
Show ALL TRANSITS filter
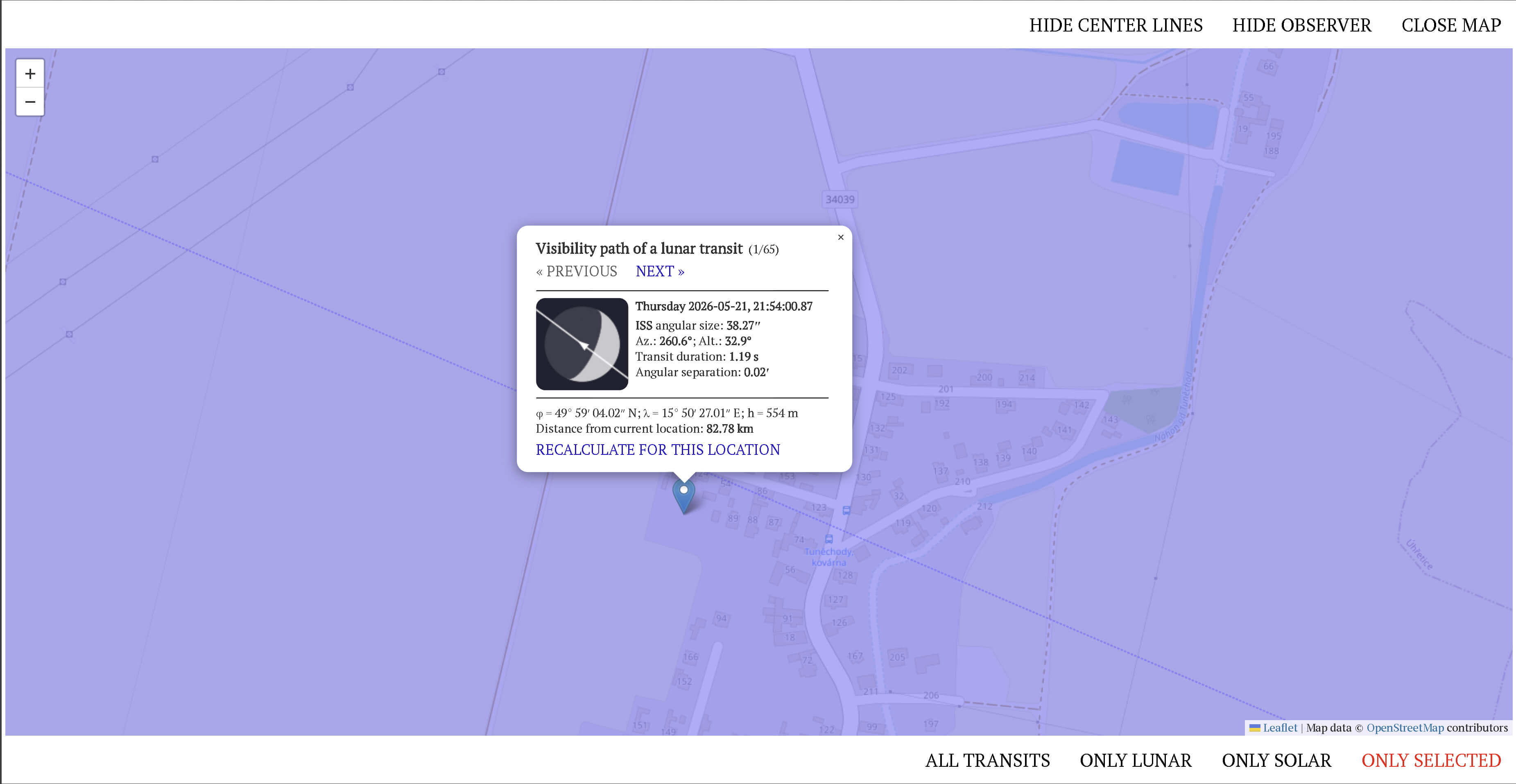tap(987, 761)
